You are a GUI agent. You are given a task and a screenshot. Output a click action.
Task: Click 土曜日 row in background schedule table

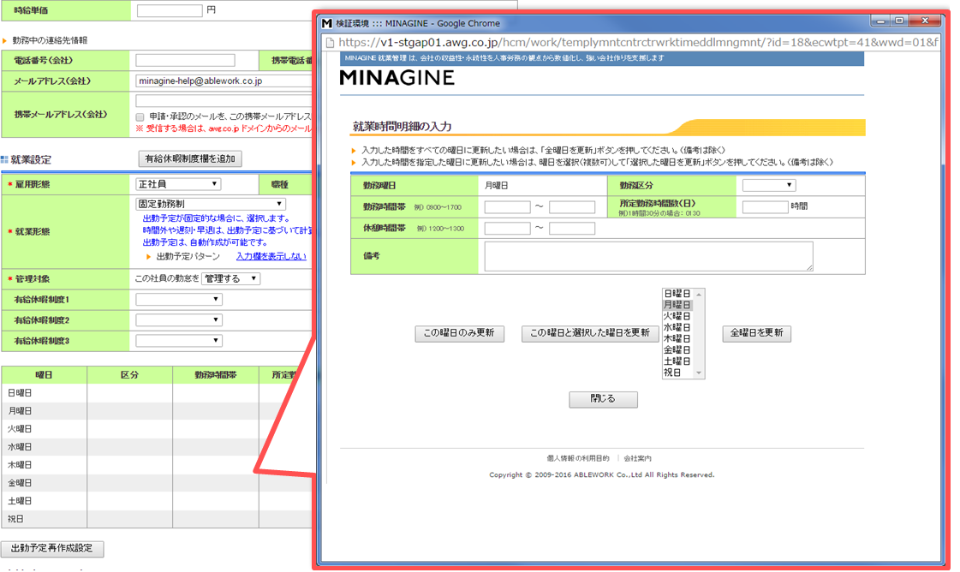(x=157, y=501)
